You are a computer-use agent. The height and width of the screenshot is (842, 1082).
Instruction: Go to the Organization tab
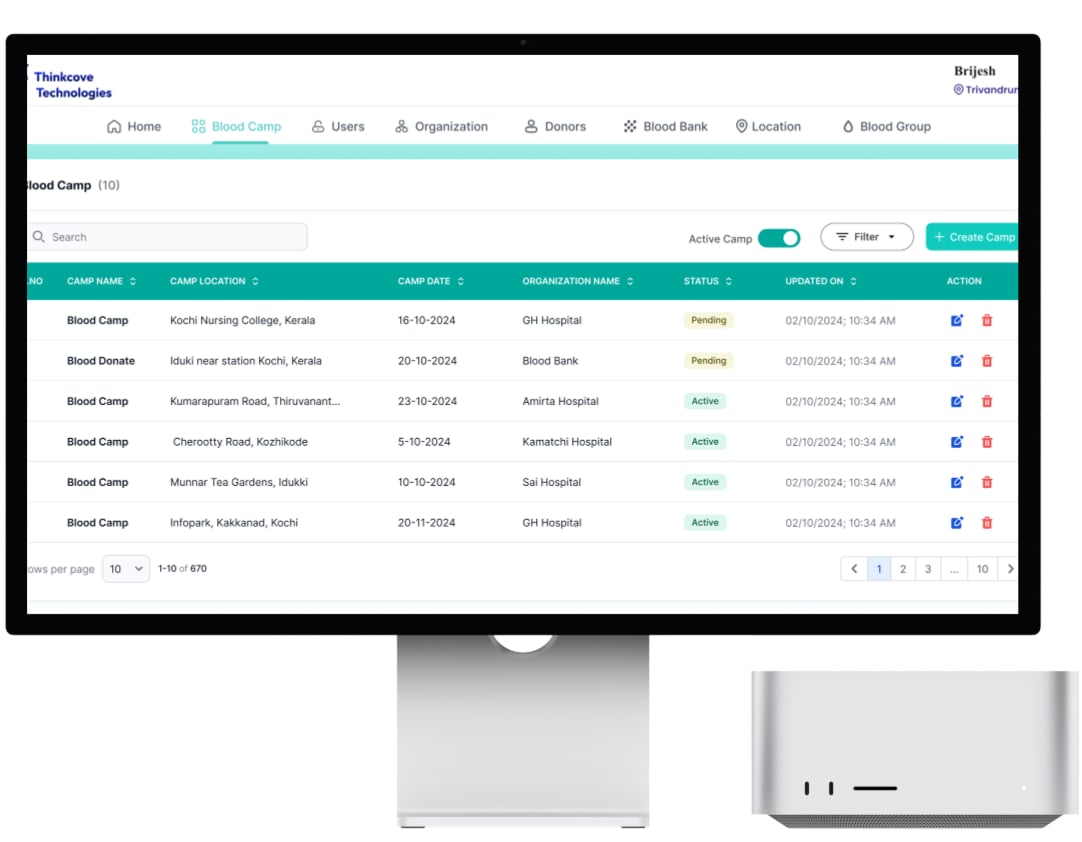[441, 127]
